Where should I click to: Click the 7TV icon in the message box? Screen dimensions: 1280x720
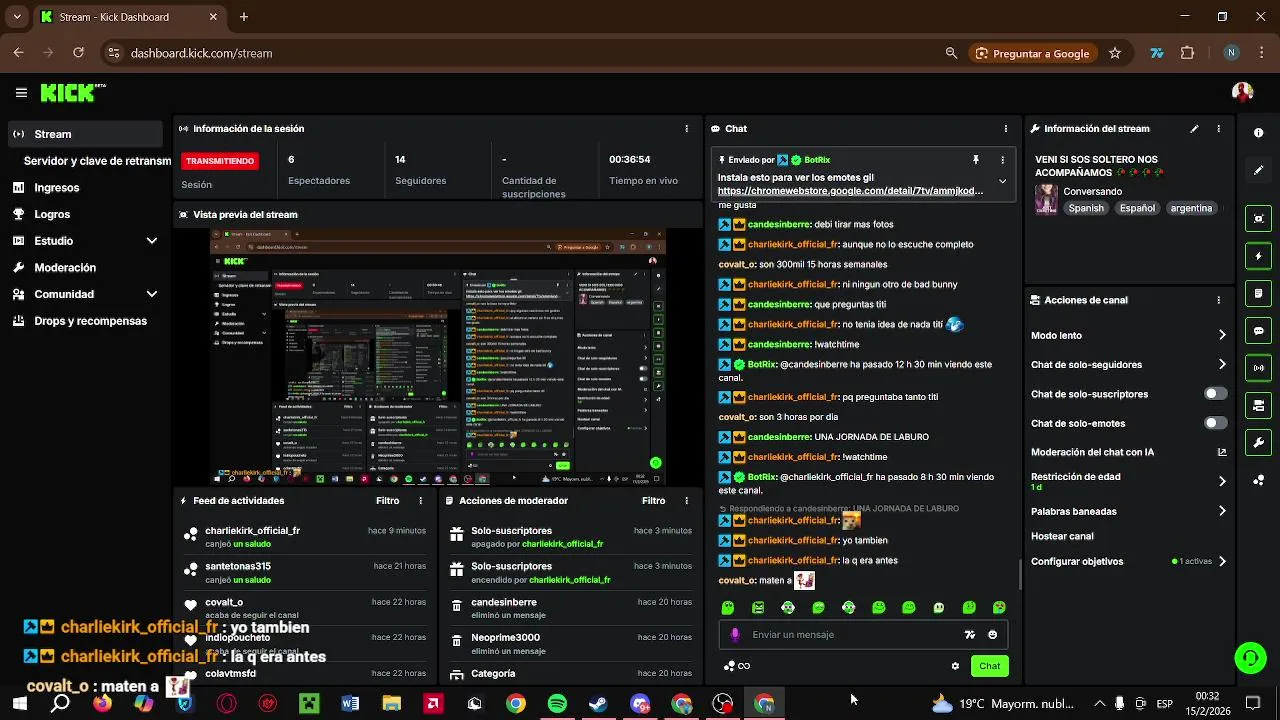(x=969, y=635)
